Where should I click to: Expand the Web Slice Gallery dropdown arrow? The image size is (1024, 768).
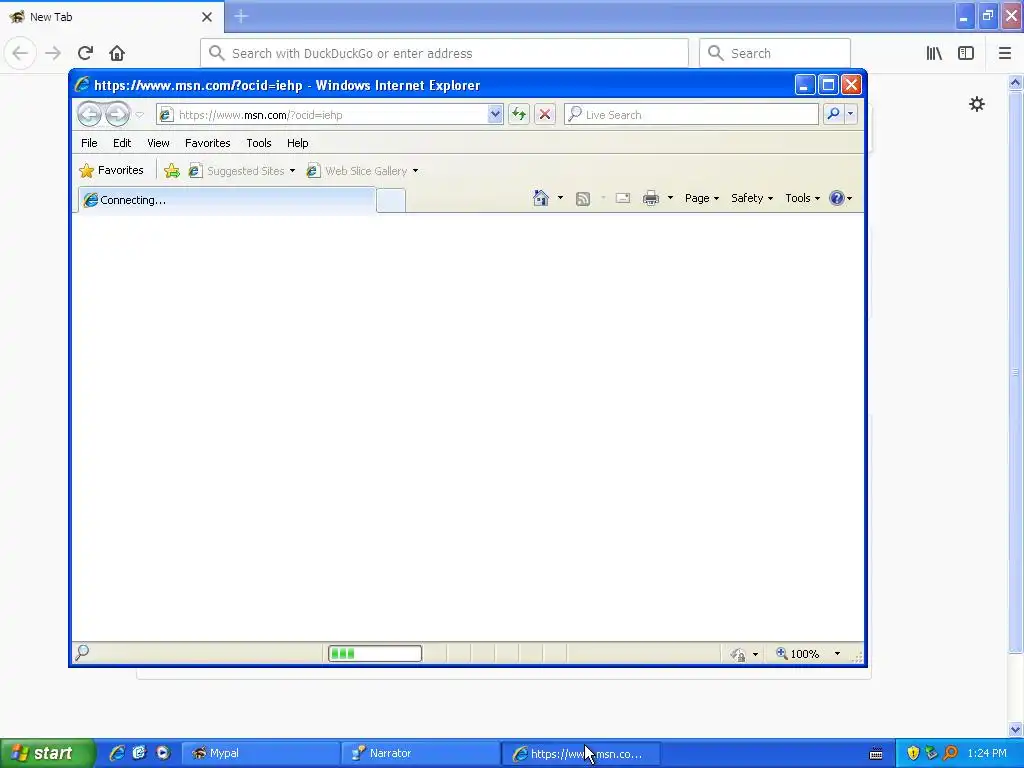point(415,171)
